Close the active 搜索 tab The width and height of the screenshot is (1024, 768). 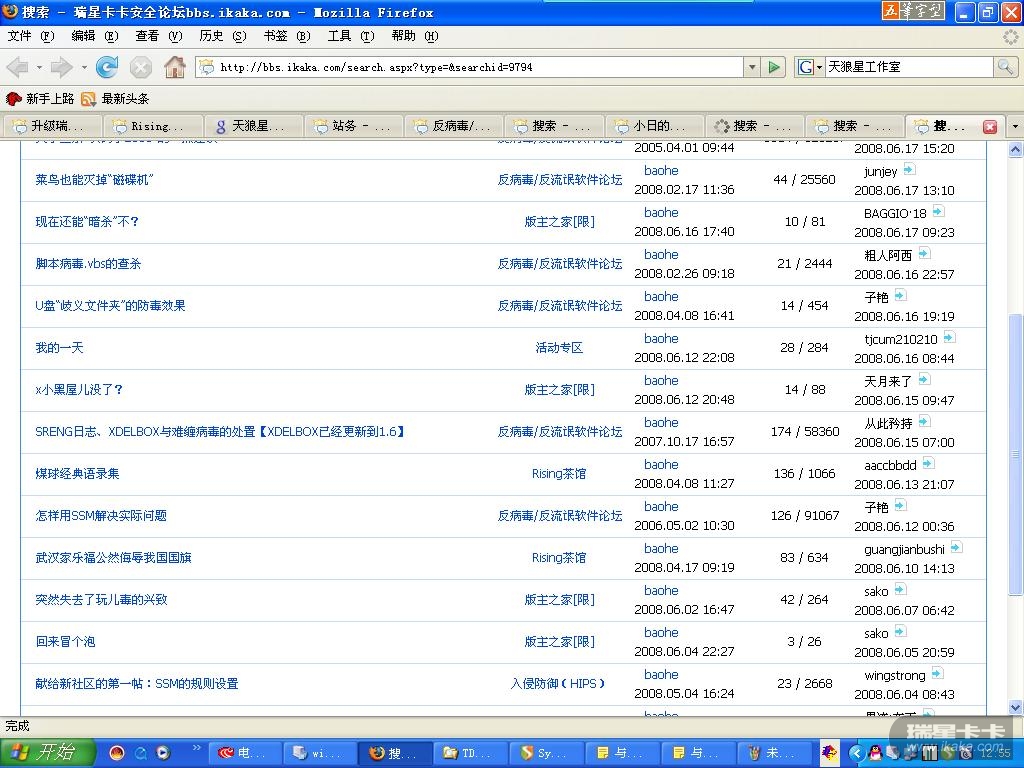990,127
